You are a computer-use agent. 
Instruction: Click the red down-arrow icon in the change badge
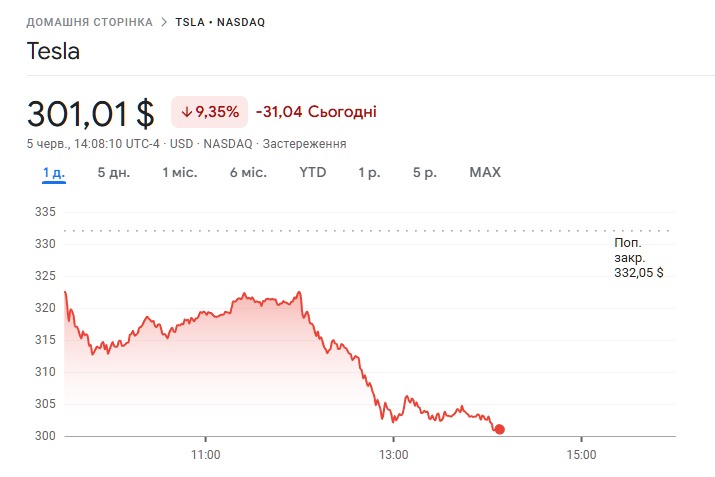coord(187,111)
